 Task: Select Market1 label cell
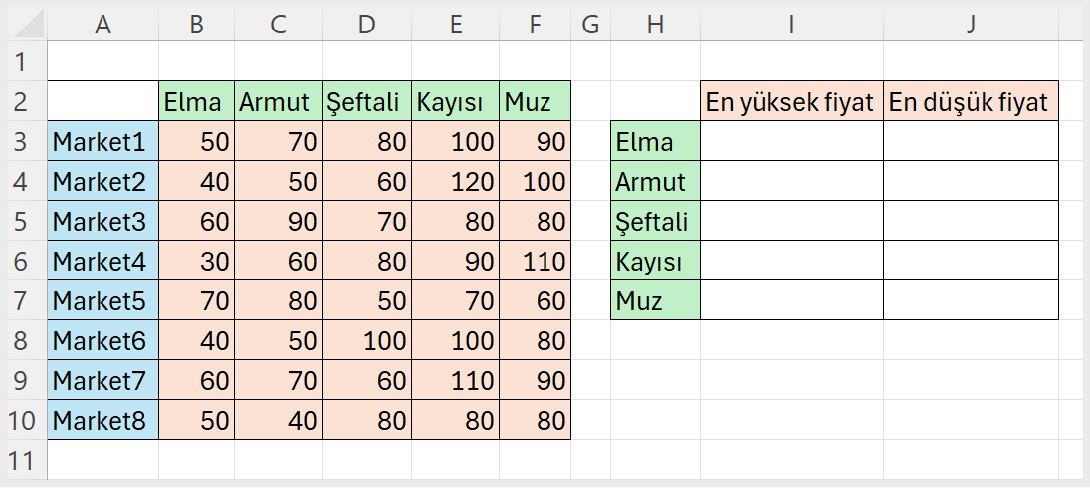pos(102,142)
